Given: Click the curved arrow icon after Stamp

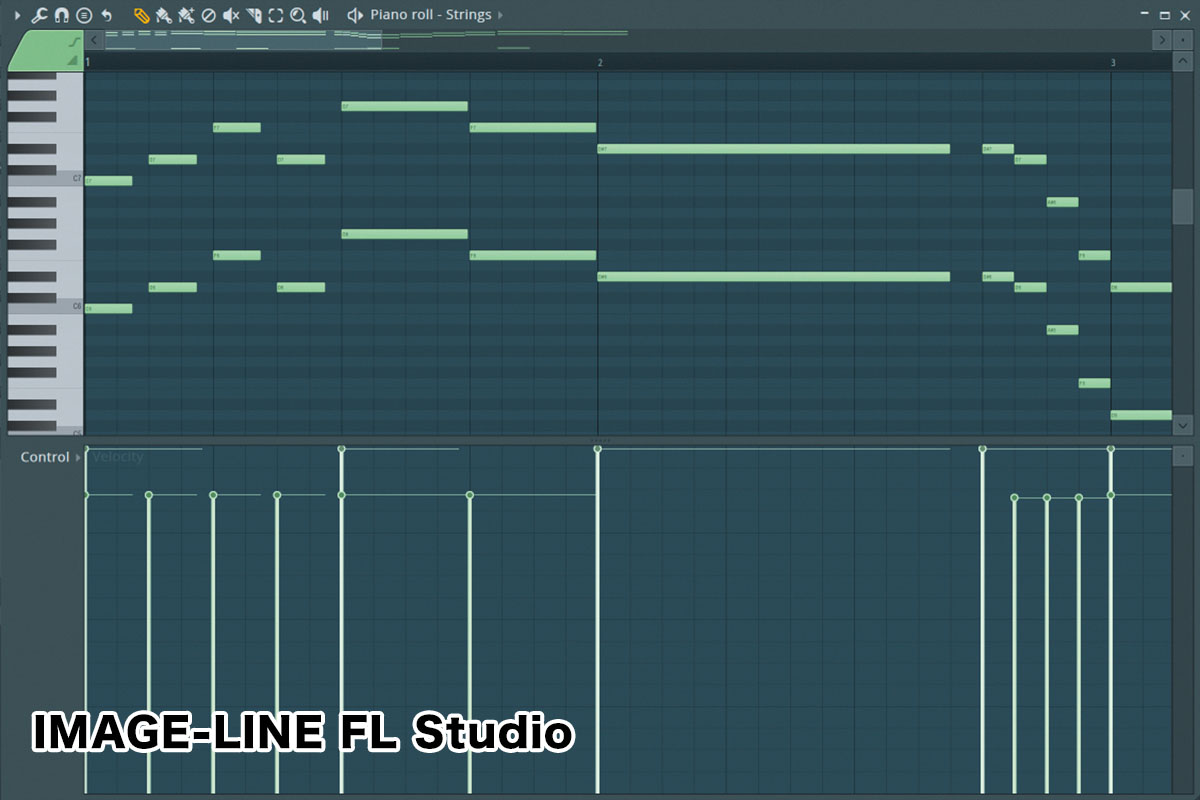Looking at the screenshot, I should pos(107,15).
